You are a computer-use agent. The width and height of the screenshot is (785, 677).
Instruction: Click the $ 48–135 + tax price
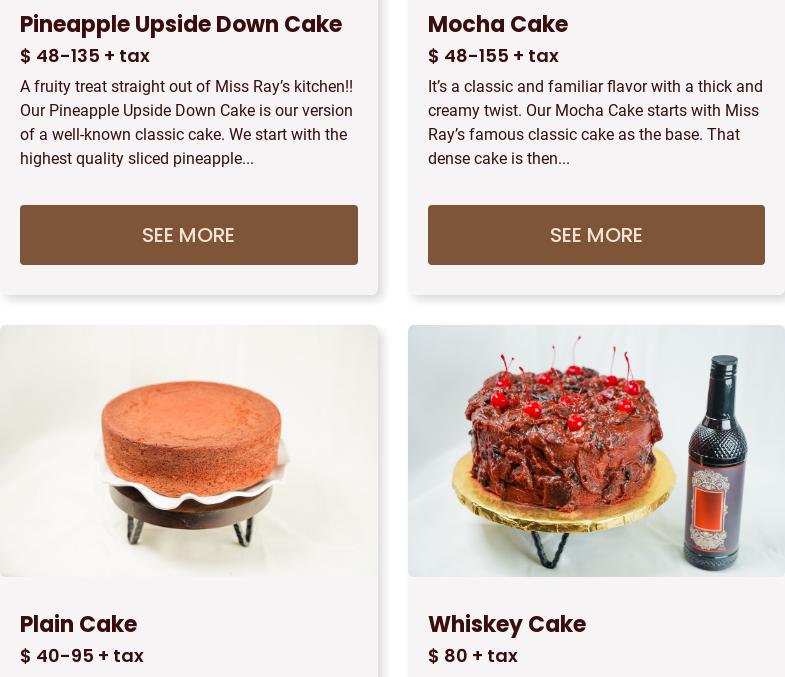[85, 56]
